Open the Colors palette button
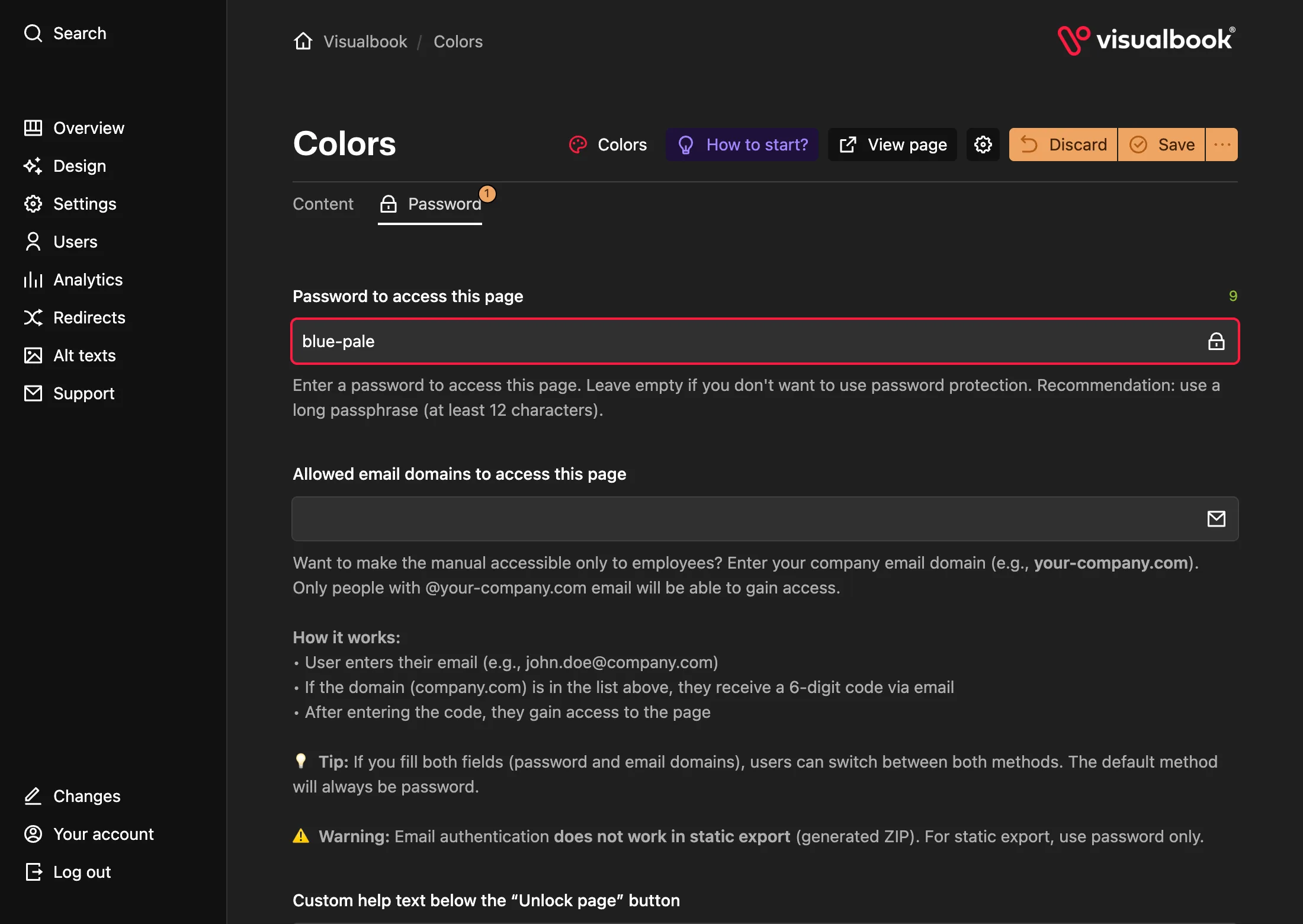Screen dimensions: 1303x924 [x=608, y=145]
